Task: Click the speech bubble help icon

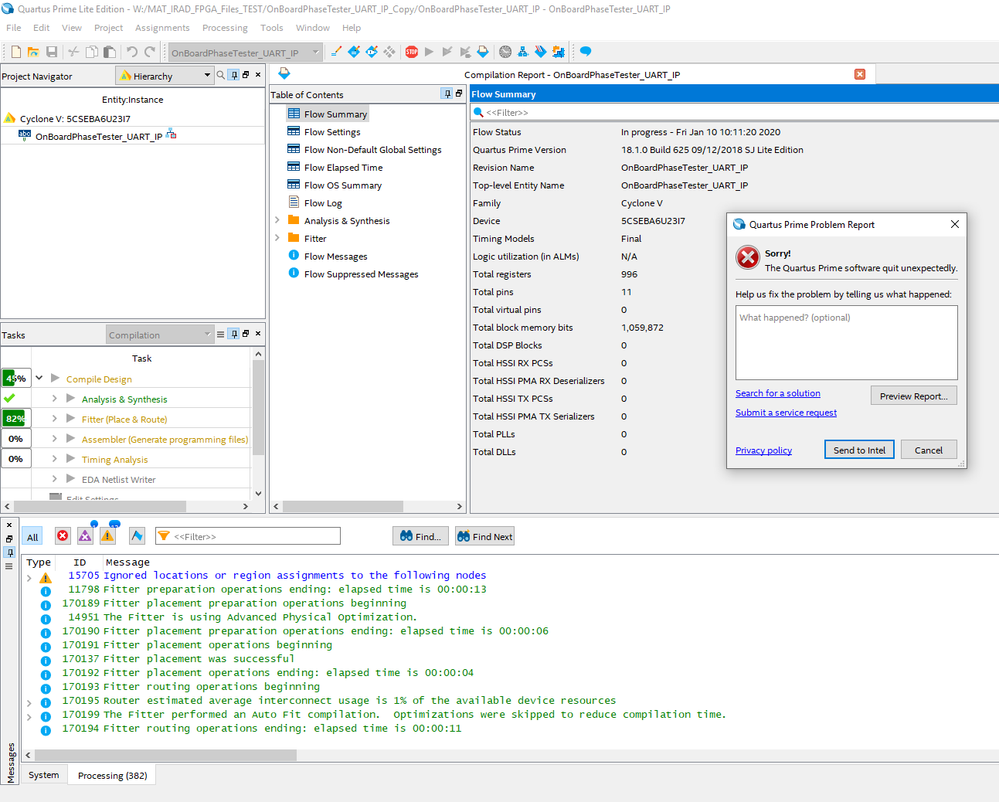Action: click(x=586, y=52)
